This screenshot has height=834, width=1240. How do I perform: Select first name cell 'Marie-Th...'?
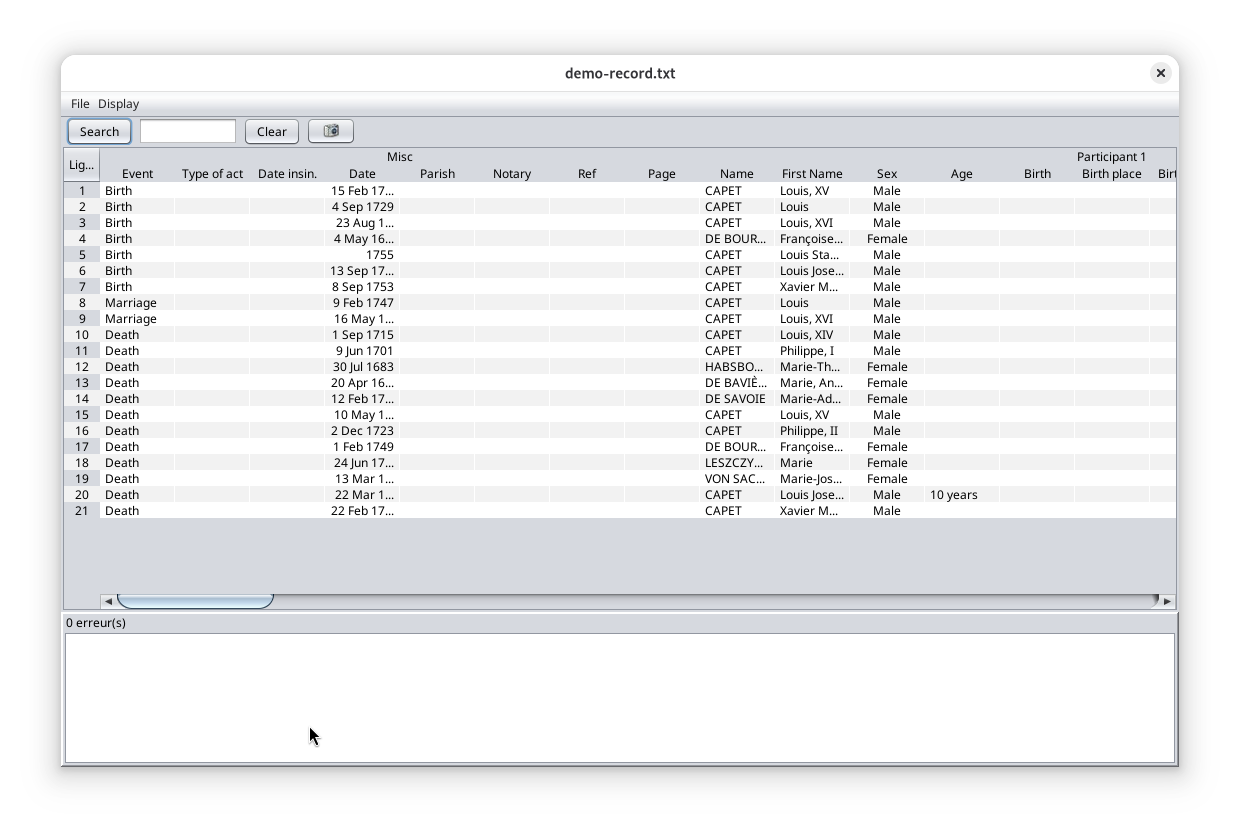812,366
